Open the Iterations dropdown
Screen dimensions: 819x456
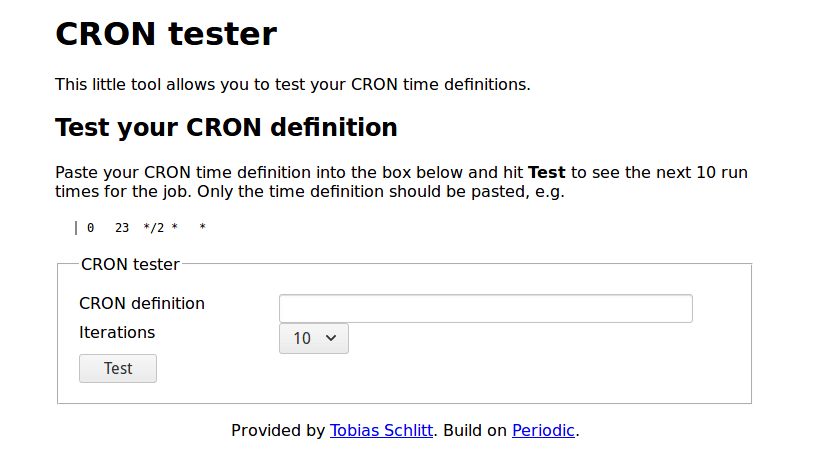(x=313, y=338)
